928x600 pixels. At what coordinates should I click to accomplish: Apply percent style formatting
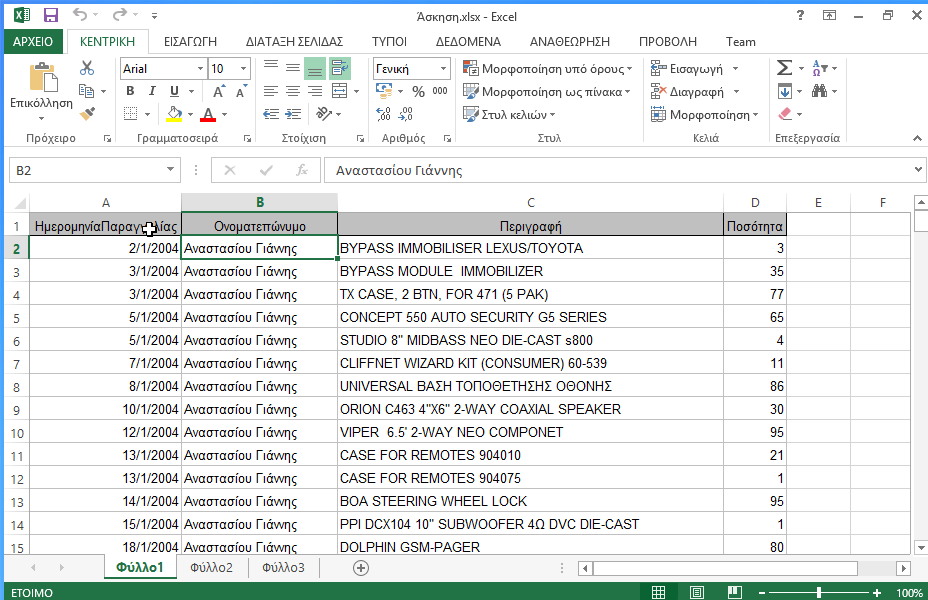(418, 92)
